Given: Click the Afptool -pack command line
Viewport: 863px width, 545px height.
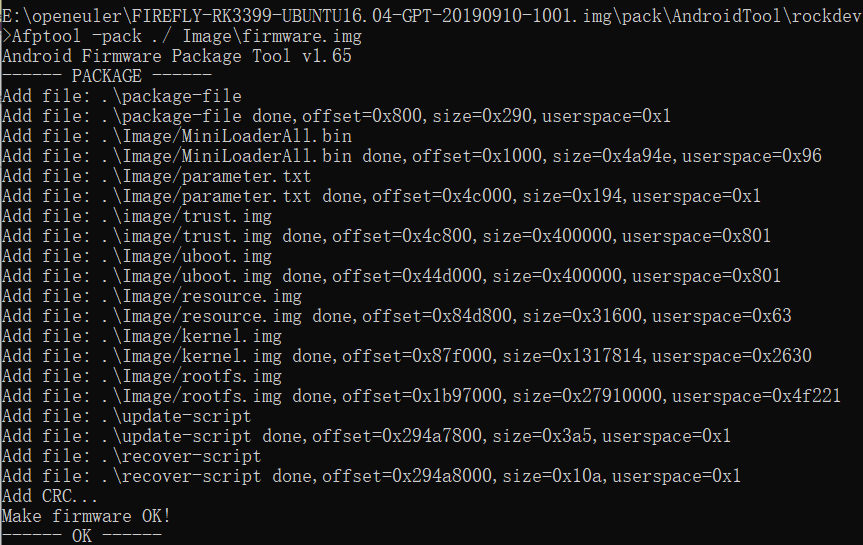Looking at the screenshot, I should (182, 36).
